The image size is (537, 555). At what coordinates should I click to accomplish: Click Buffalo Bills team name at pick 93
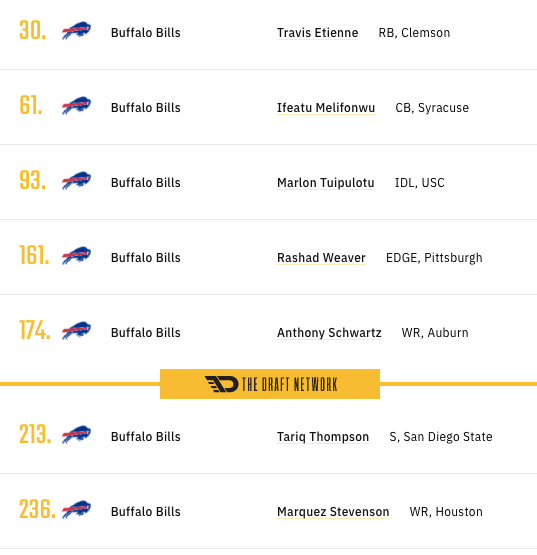point(146,183)
